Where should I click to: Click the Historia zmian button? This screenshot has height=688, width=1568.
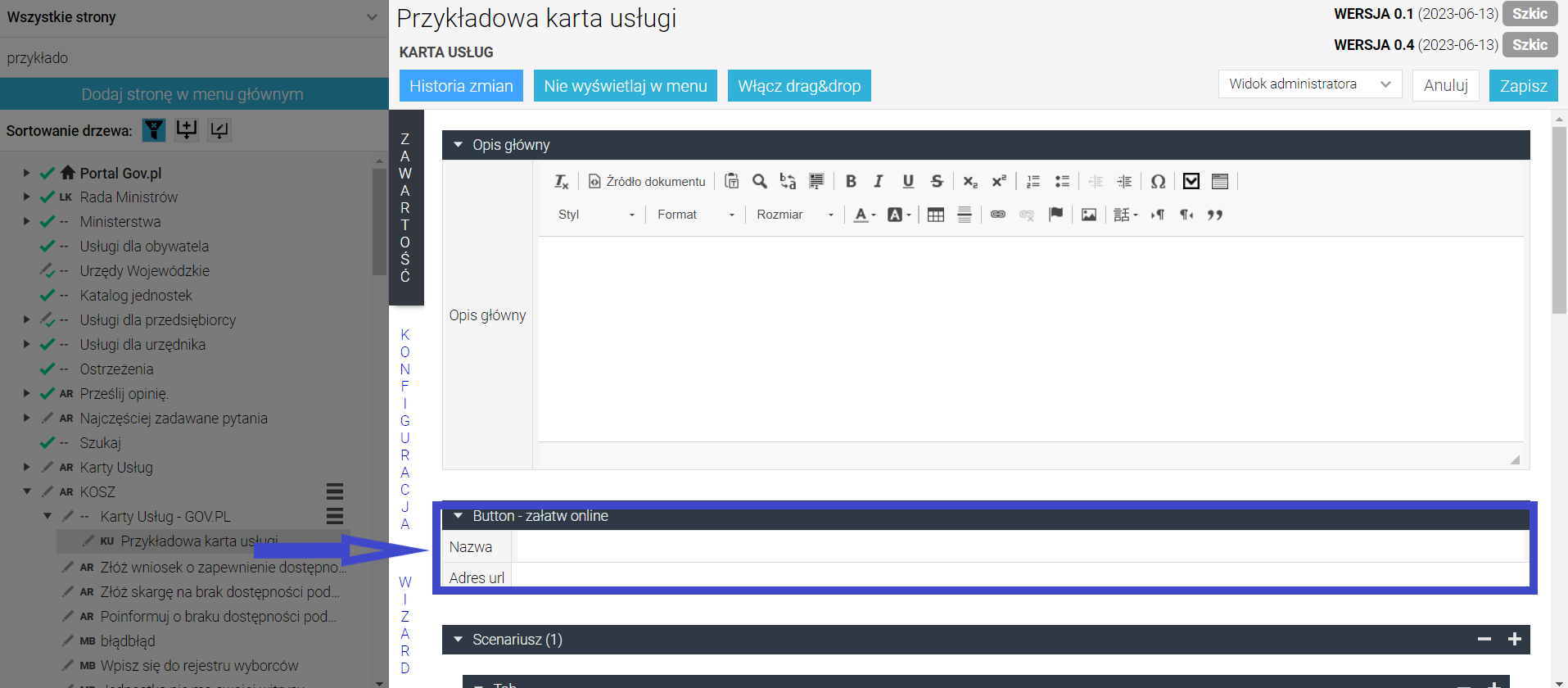(461, 86)
